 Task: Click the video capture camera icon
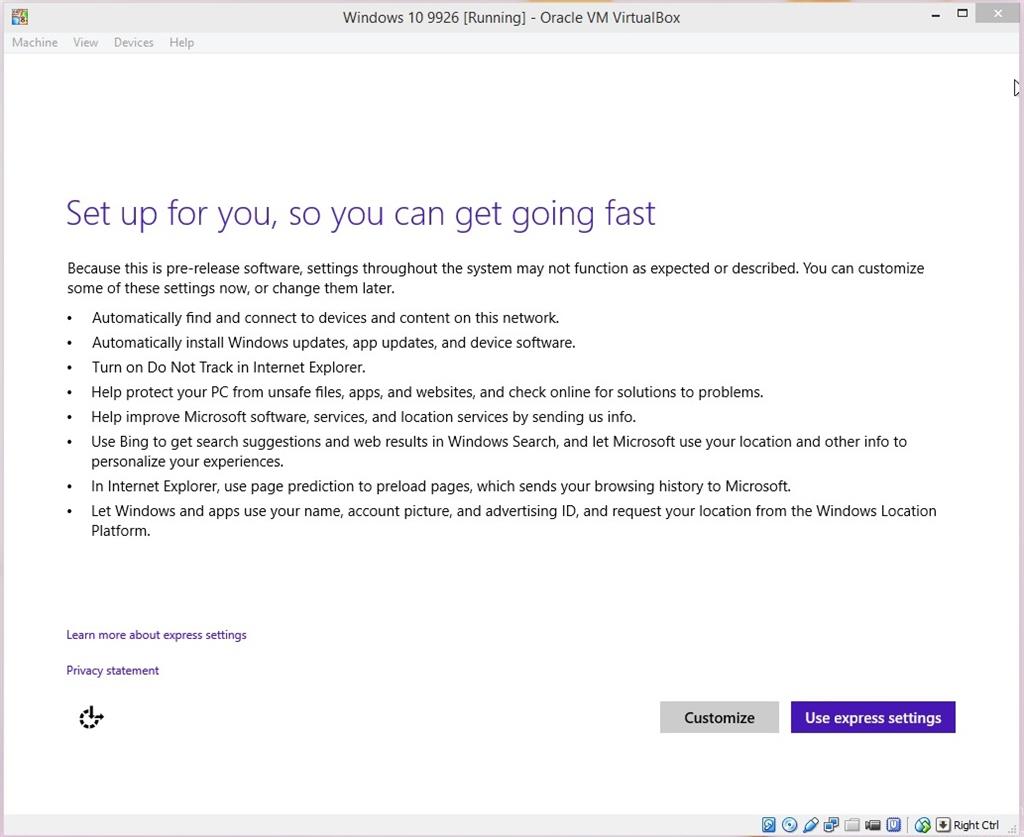click(x=872, y=825)
